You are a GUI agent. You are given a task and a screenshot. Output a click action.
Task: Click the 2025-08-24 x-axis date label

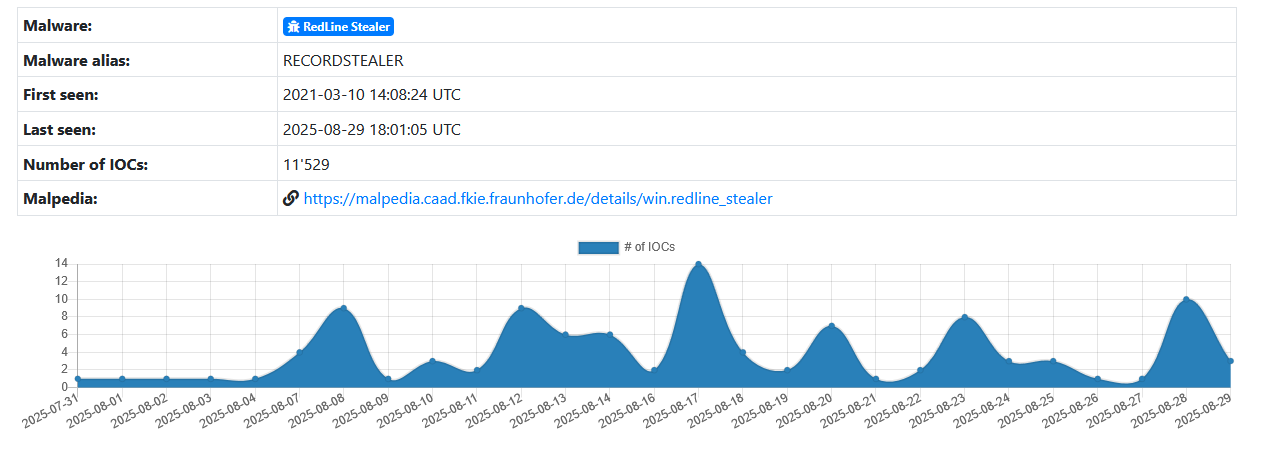983,409
